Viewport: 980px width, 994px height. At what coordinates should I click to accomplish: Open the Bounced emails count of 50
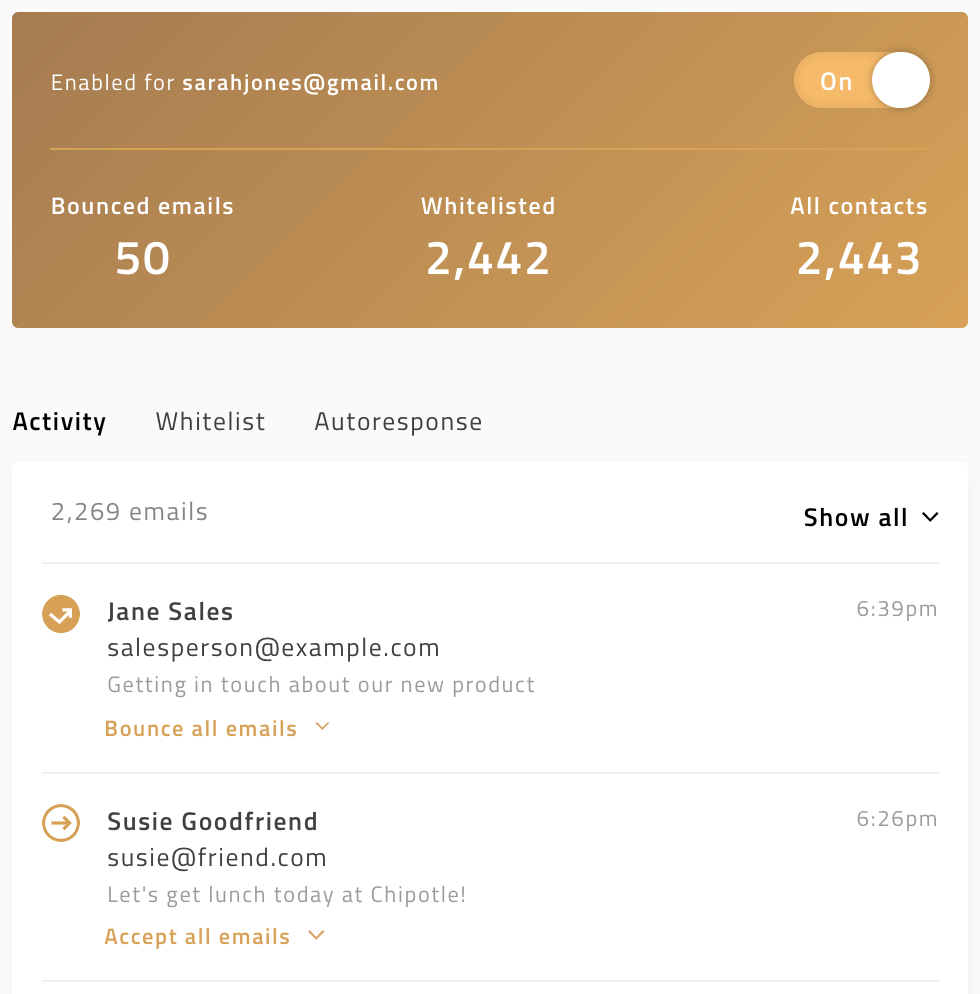[x=142, y=258]
